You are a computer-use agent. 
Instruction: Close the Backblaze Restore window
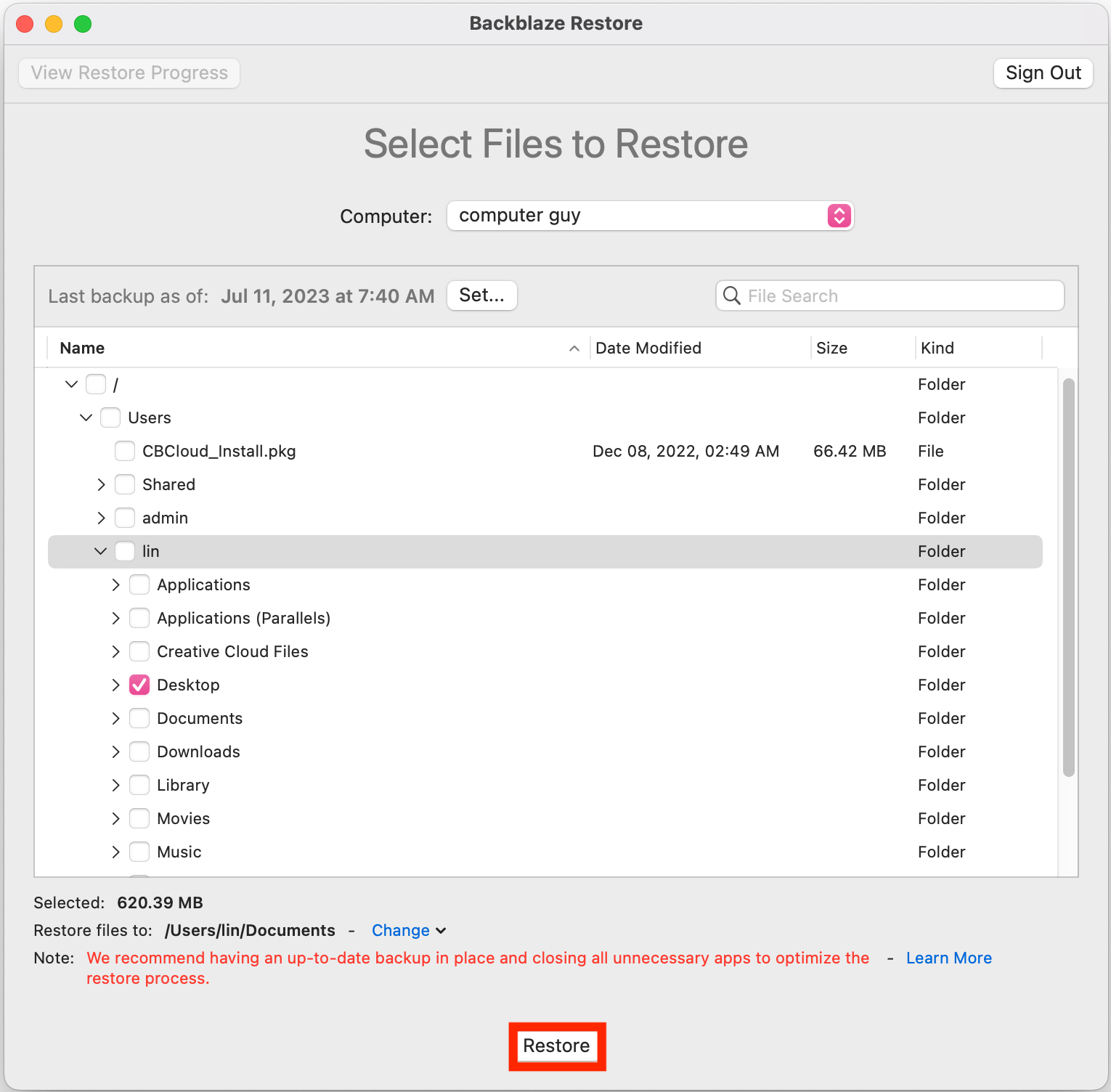coord(25,24)
